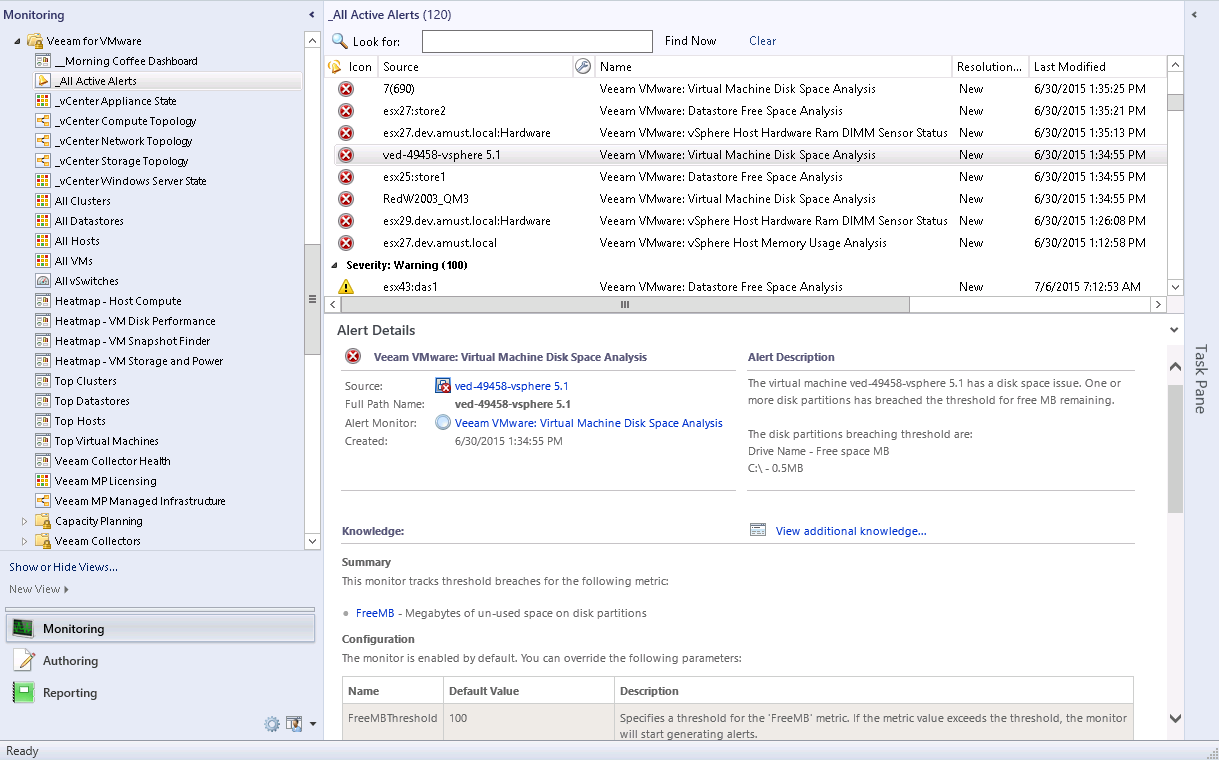The width and height of the screenshot is (1219, 760).
Task: Collapse the Veeam for VMware tree node
Action: pos(17,42)
